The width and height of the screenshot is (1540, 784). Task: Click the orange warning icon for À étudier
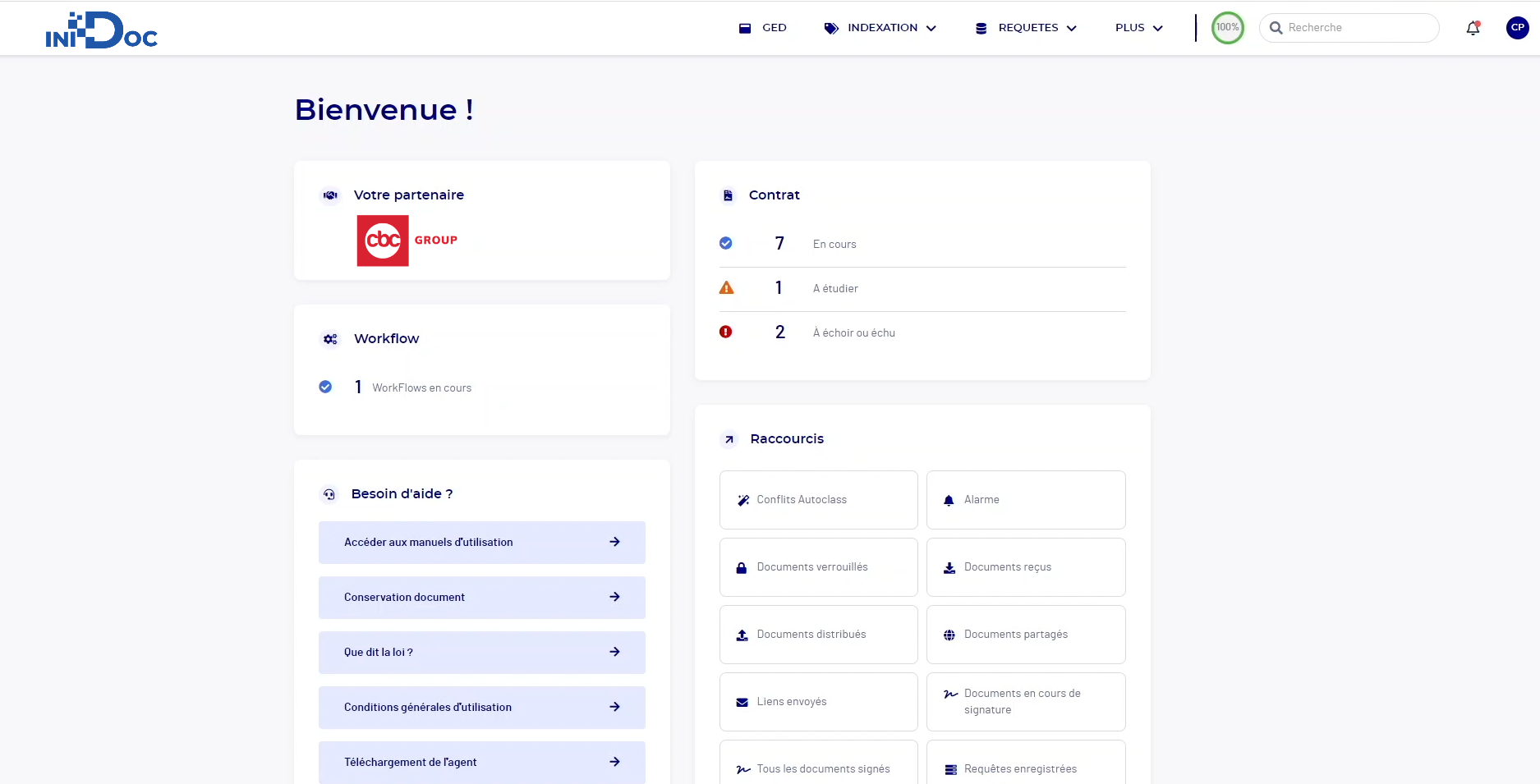click(x=726, y=288)
